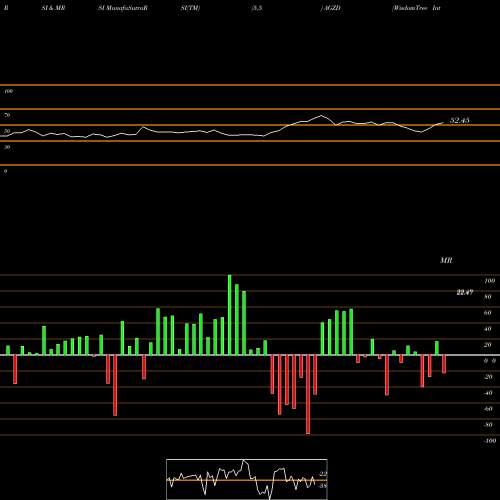Click the end point of the white RSI line
The height and width of the screenshot is (500, 500).
(x=443, y=123)
